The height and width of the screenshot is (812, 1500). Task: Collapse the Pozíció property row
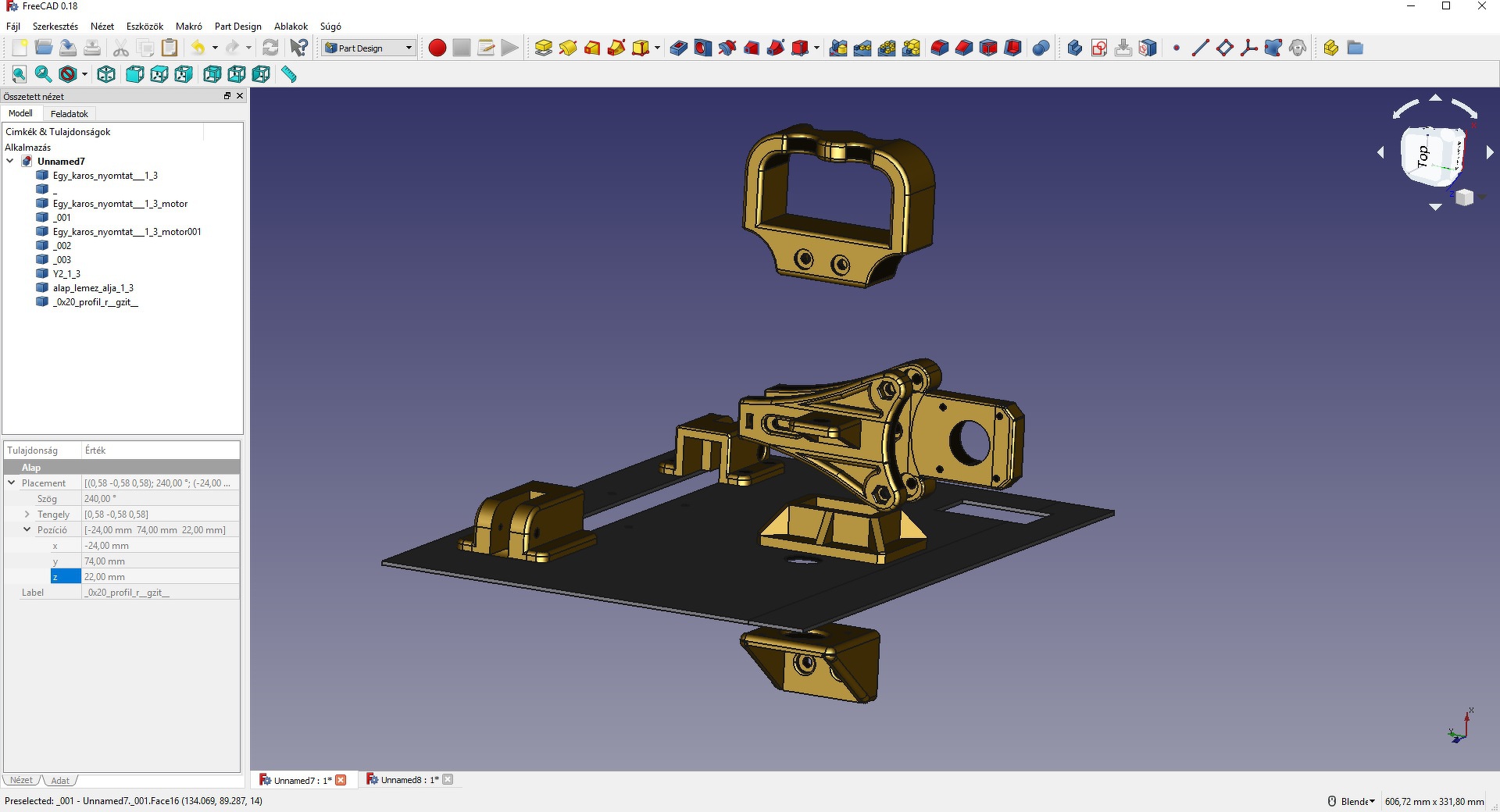(x=27, y=530)
